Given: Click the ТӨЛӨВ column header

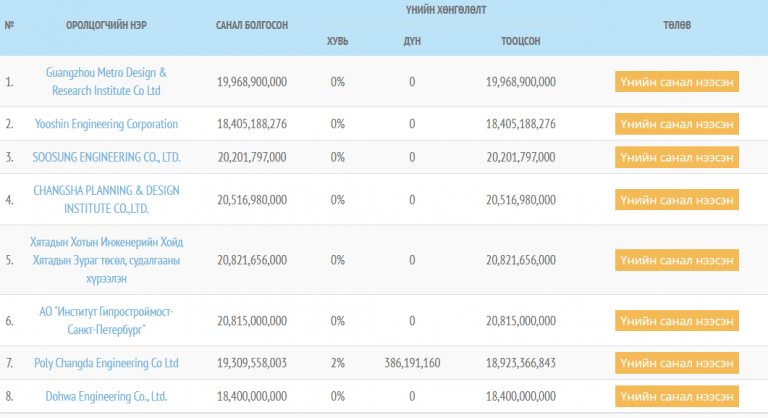Looking at the screenshot, I should coord(676,24).
